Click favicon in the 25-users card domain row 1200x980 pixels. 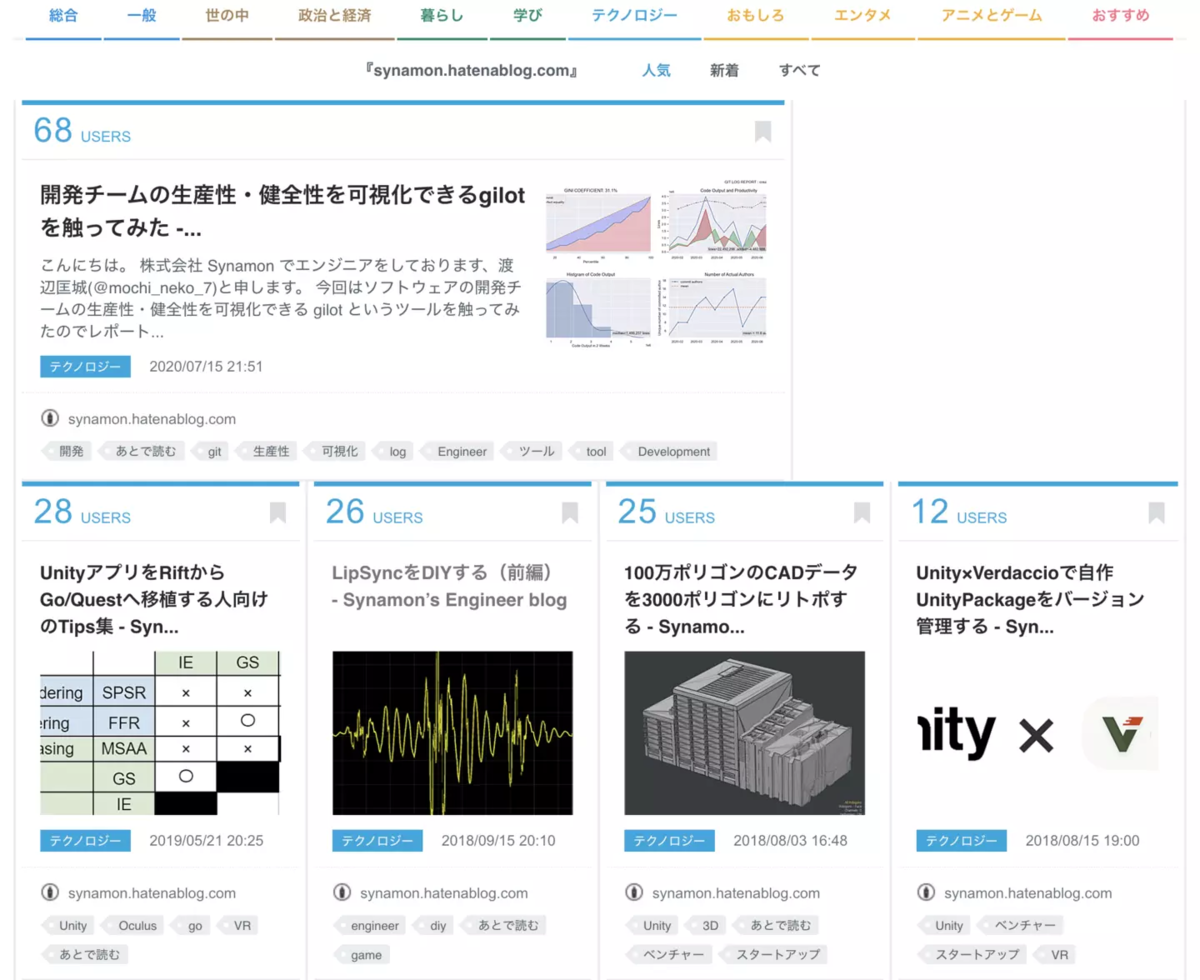(x=633, y=893)
